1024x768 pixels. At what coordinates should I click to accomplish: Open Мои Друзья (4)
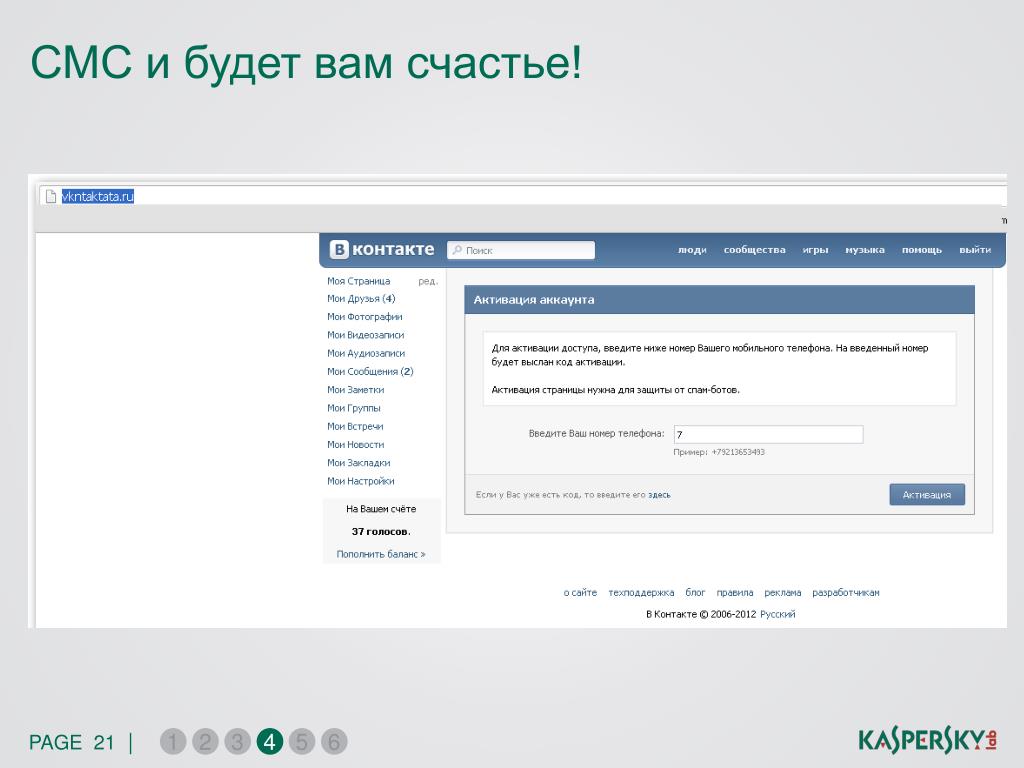[x=361, y=298]
